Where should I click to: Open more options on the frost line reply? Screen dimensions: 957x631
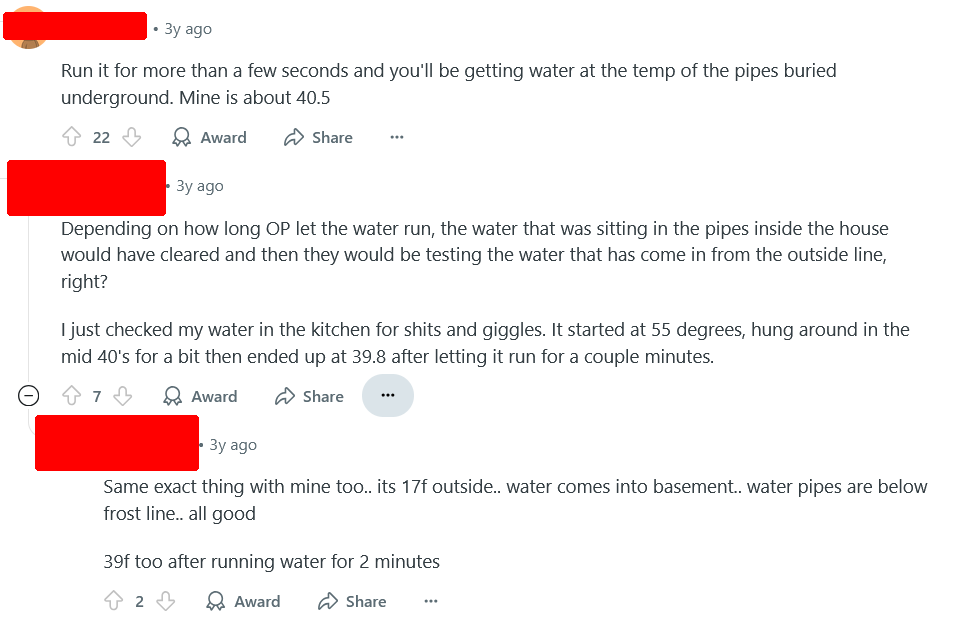431,601
